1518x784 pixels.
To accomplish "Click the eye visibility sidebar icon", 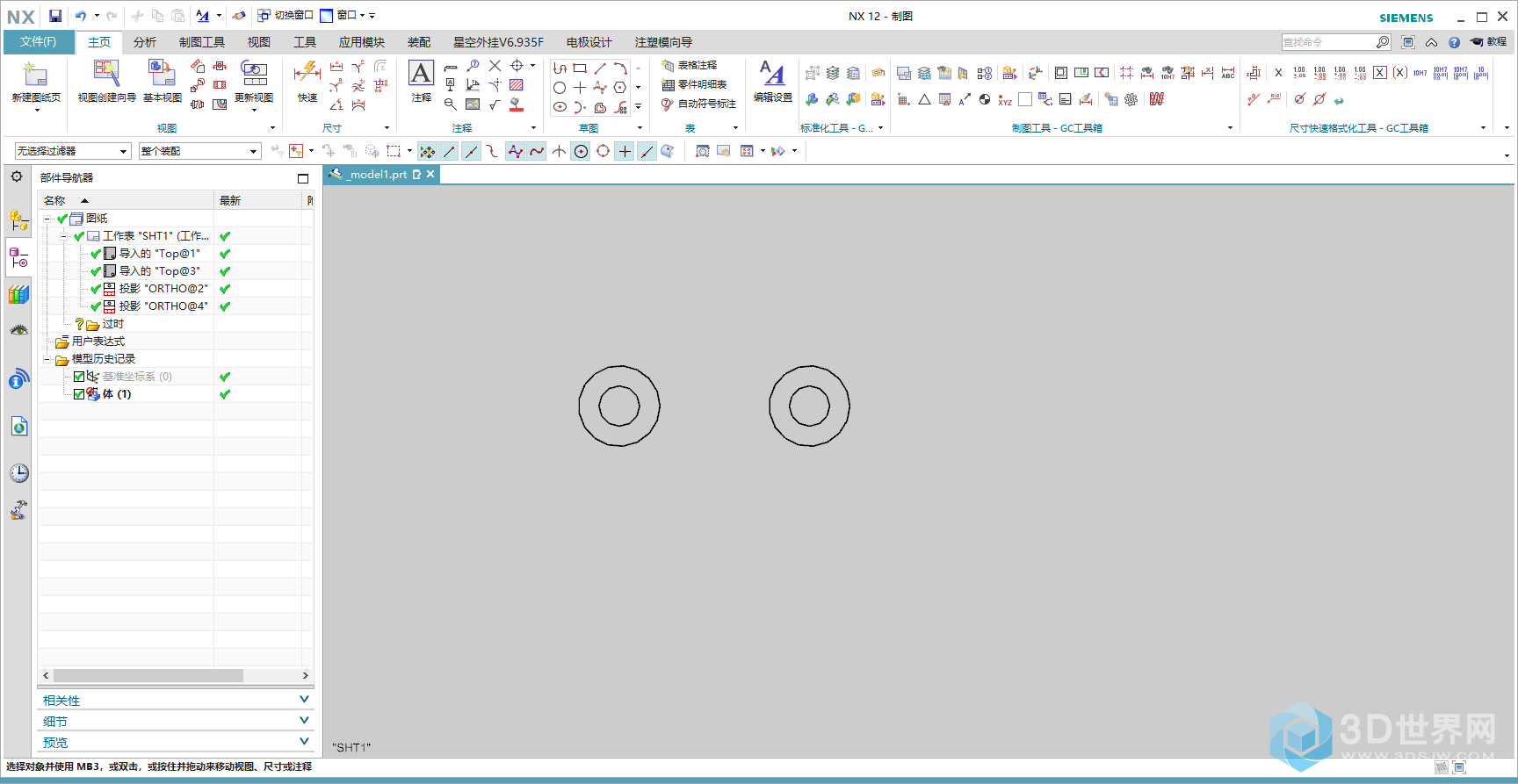I will [x=18, y=331].
